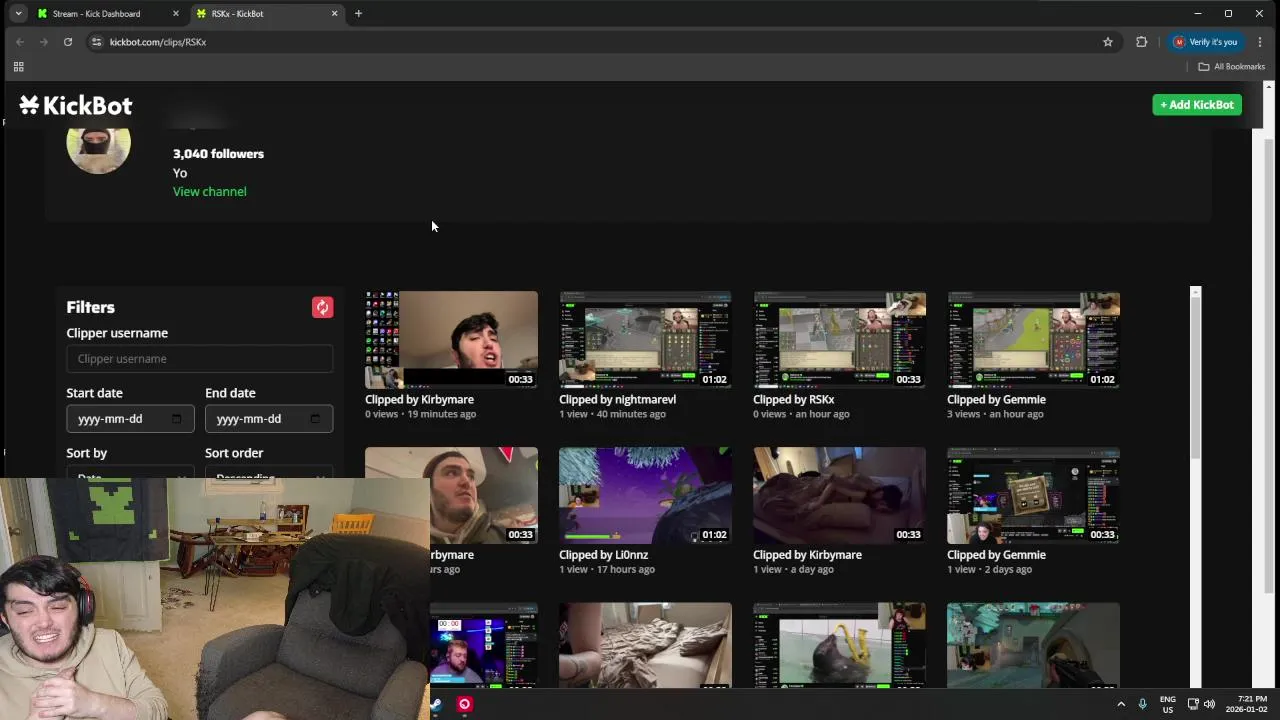The width and height of the screenshot is (1280, 720).
Task: Click the KickBot logo
Action: (76, 105)
